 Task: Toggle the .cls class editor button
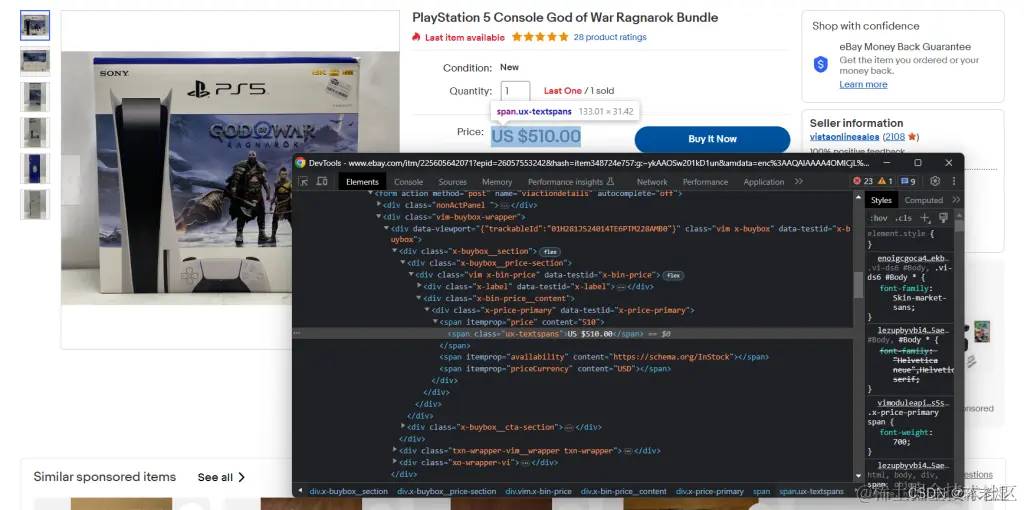pyautogui.click(x=904, y=218)
